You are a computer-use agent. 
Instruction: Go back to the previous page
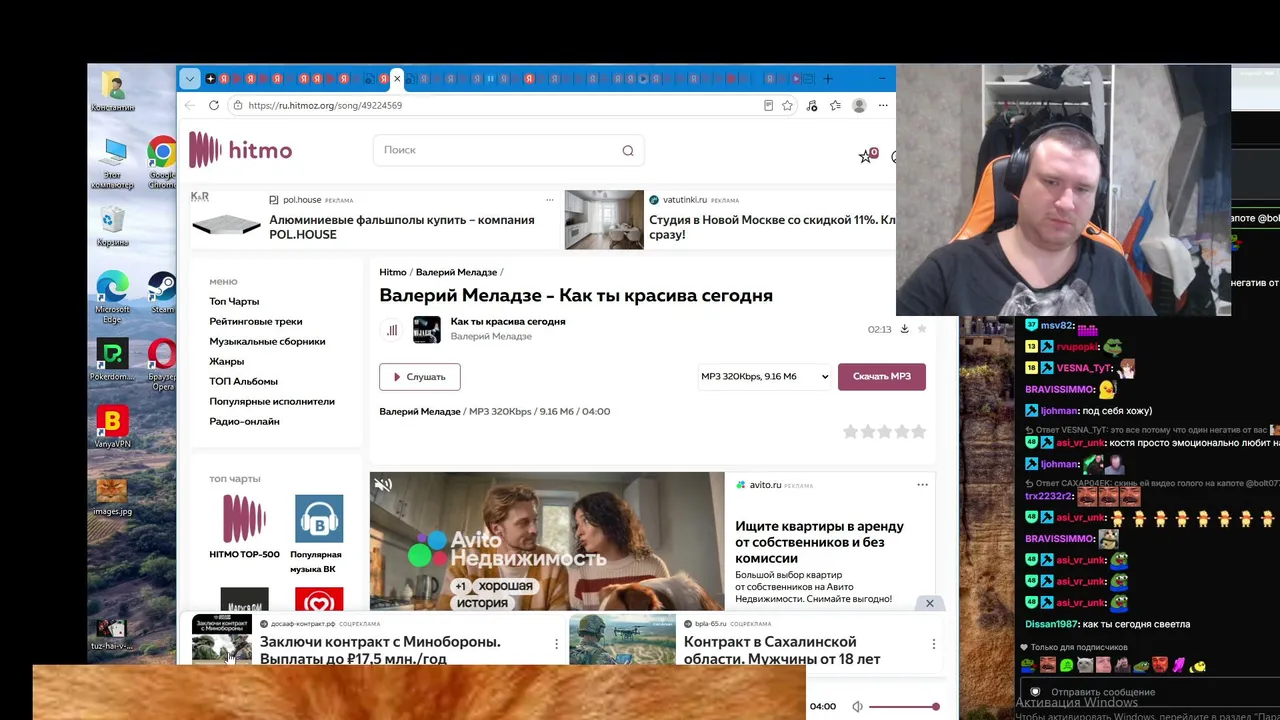[190, 105]
